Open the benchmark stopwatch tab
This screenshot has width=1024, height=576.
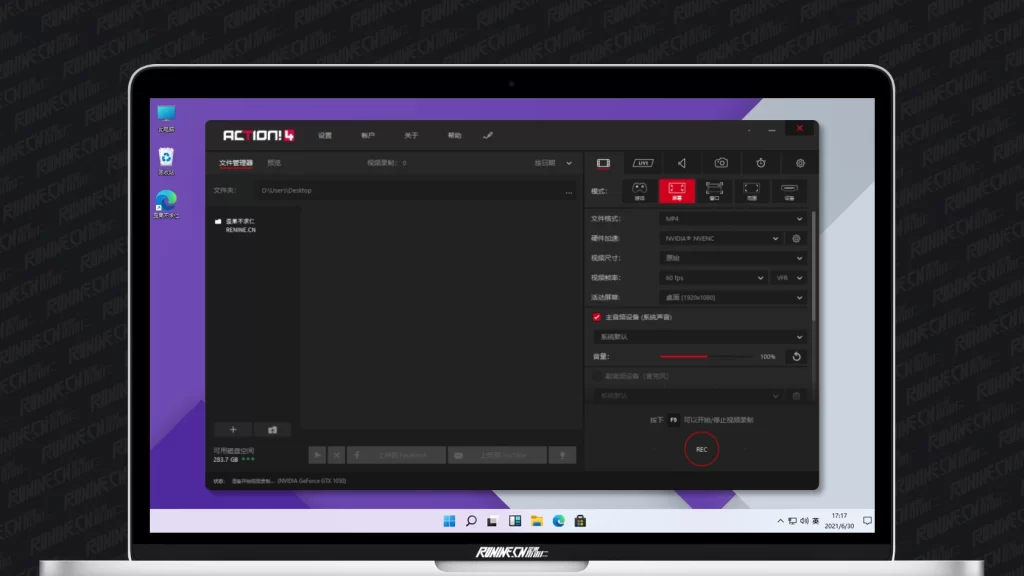pos(761,163)
